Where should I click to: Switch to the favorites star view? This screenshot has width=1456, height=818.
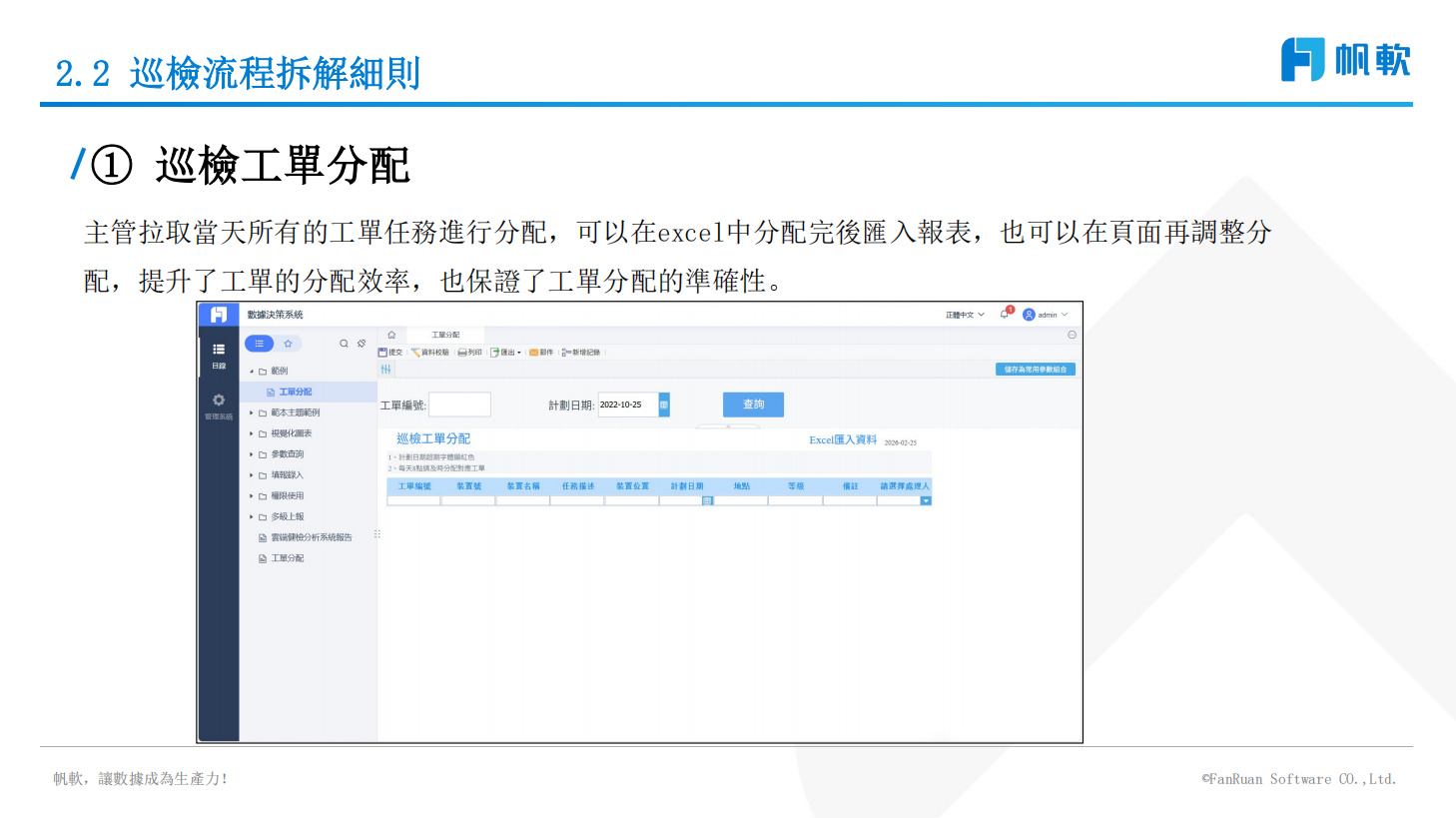tap(288, 344)
